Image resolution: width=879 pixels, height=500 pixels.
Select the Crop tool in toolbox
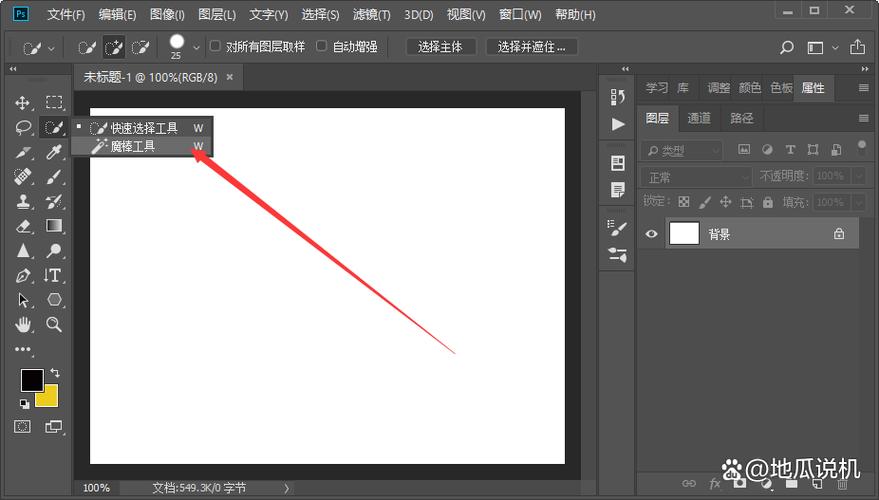point(23,152)
